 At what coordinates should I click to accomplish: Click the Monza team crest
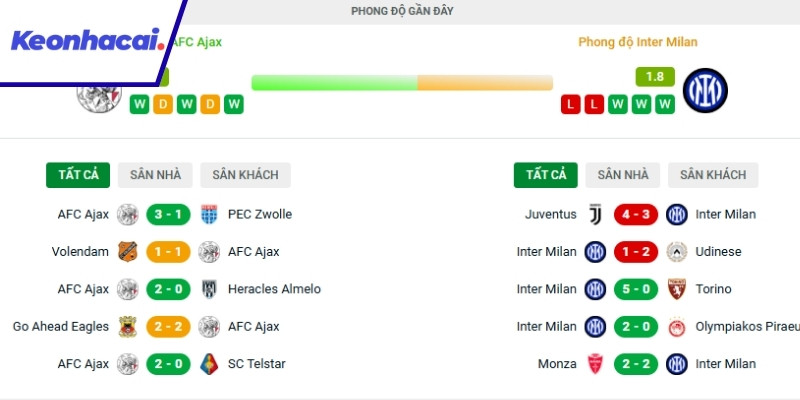click(x=595, y=364)
